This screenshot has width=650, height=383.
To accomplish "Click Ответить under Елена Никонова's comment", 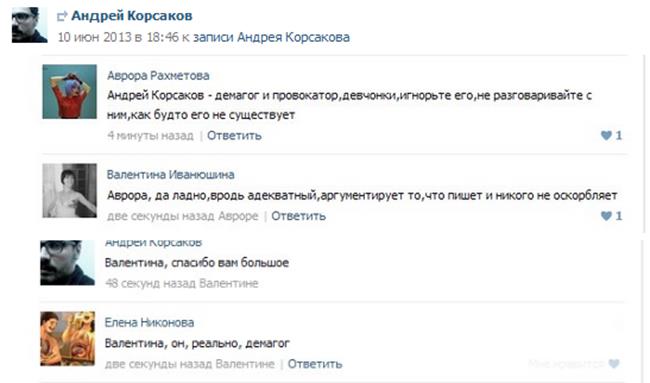I will 315,364.
